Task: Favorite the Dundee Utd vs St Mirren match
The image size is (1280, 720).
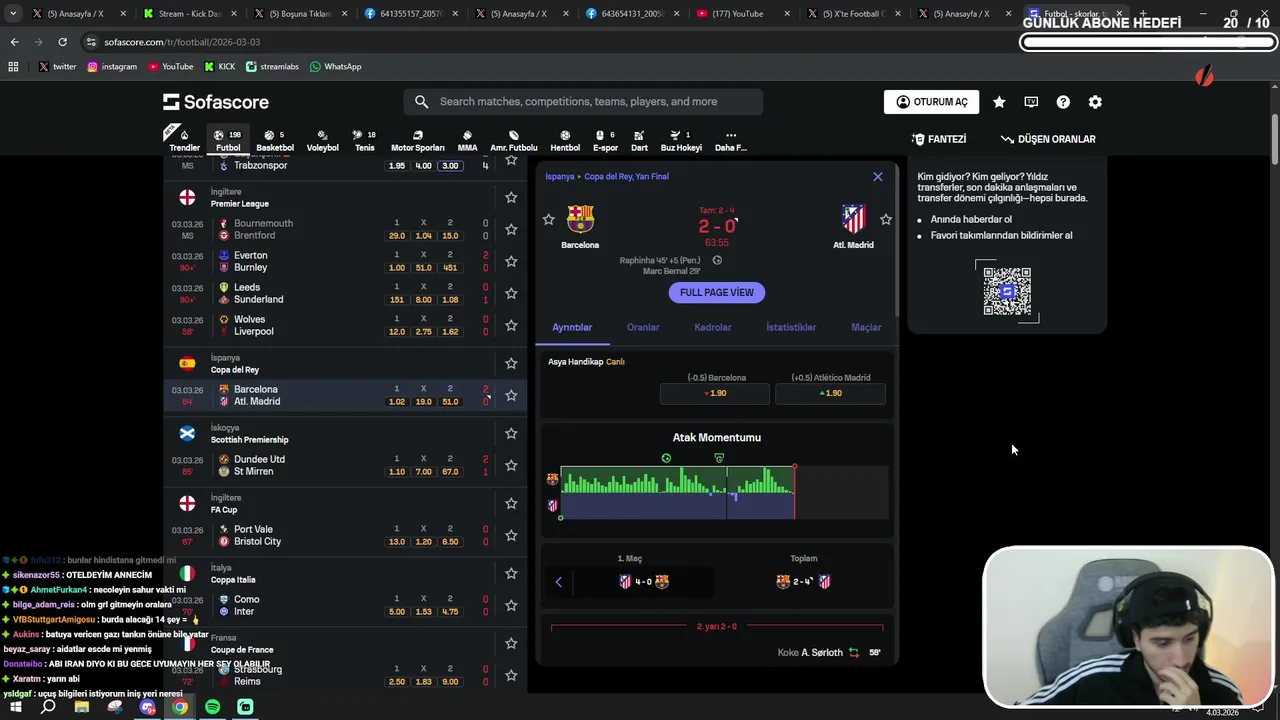Action: click(x=511, y=465)
